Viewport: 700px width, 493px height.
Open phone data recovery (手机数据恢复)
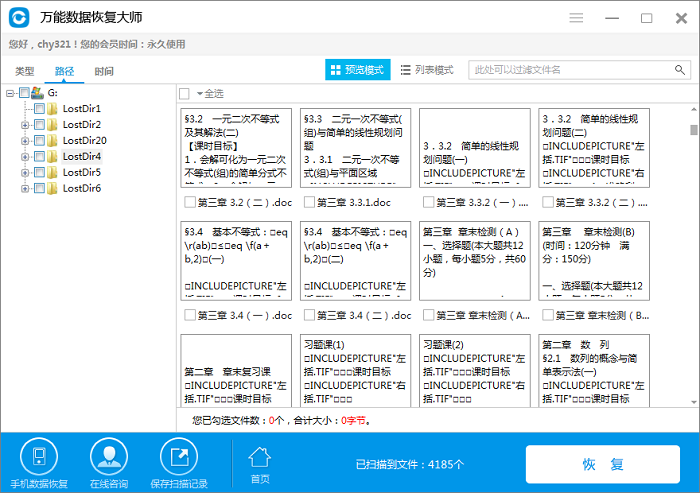39,463
